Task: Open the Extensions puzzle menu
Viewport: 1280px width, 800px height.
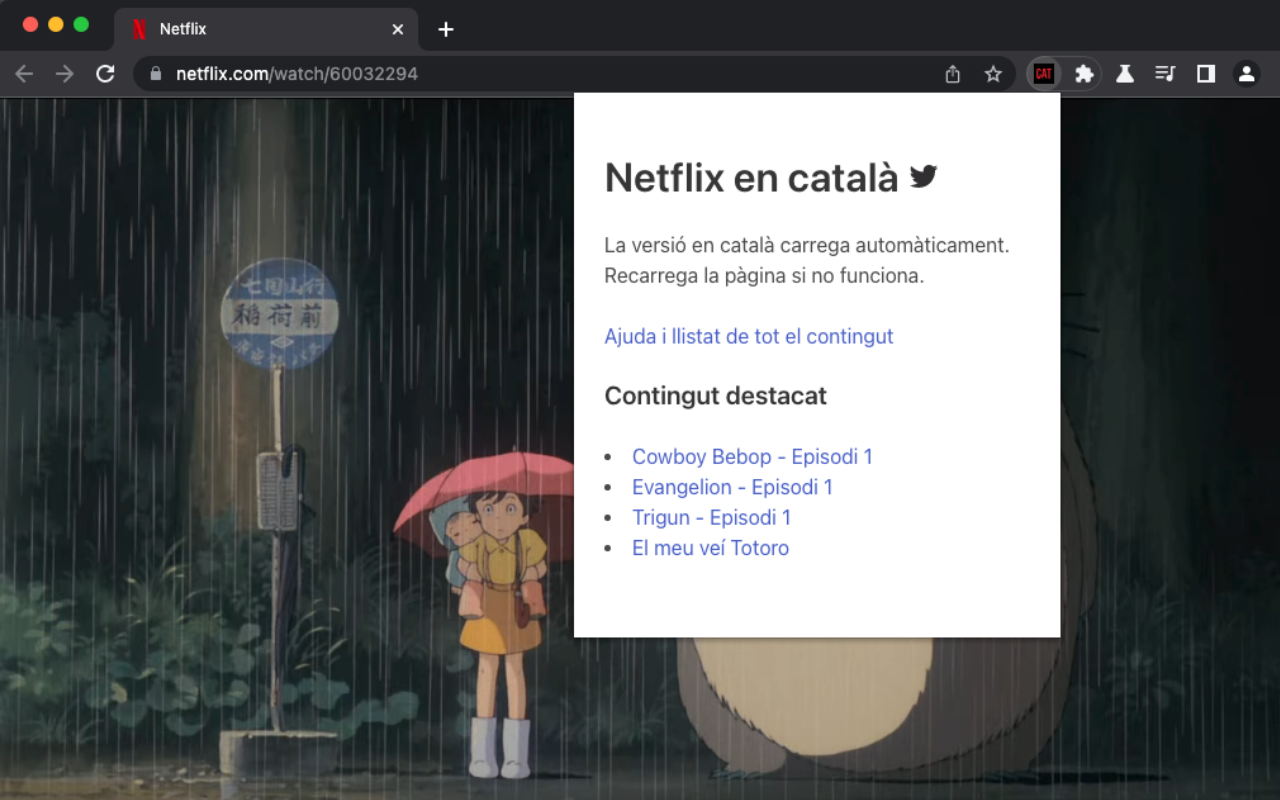Action: [1084, 74]
